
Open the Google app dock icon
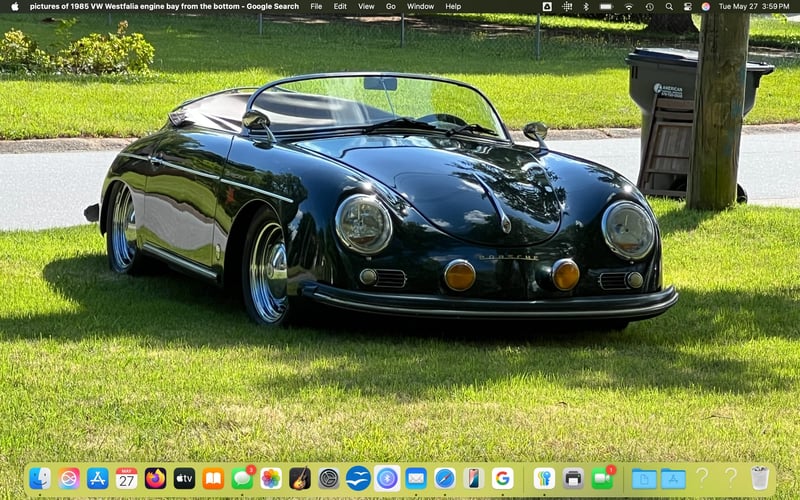[x=503, y=478]
